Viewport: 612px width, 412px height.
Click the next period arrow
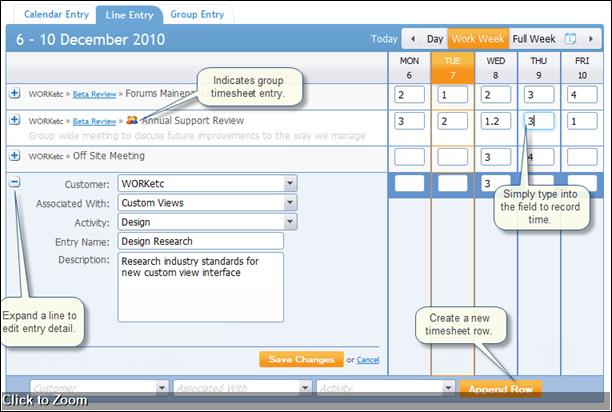590,39
